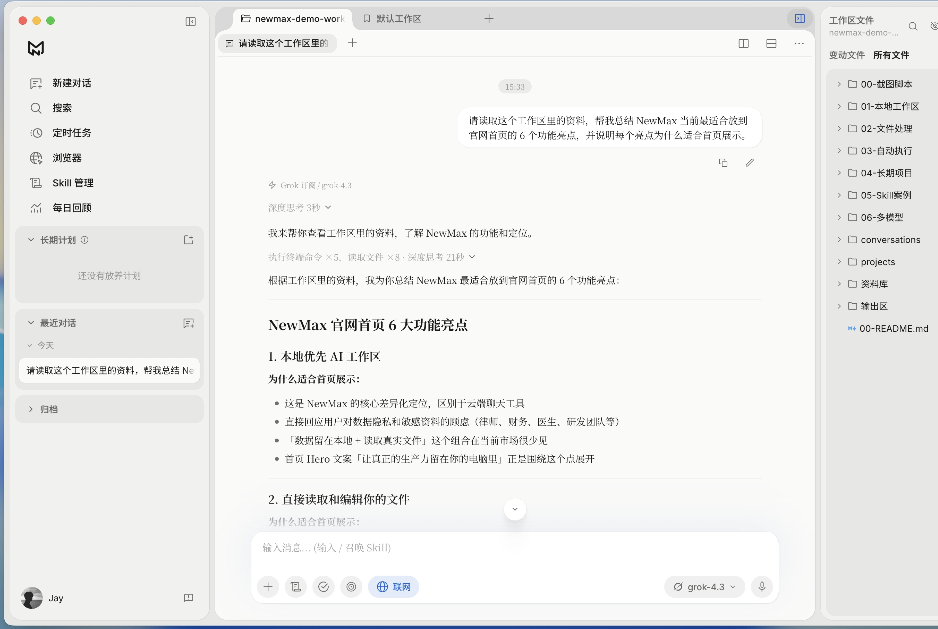The image size is (938, 629).
Task: Expand the 输出区 folder
Action: click(839, 306)
